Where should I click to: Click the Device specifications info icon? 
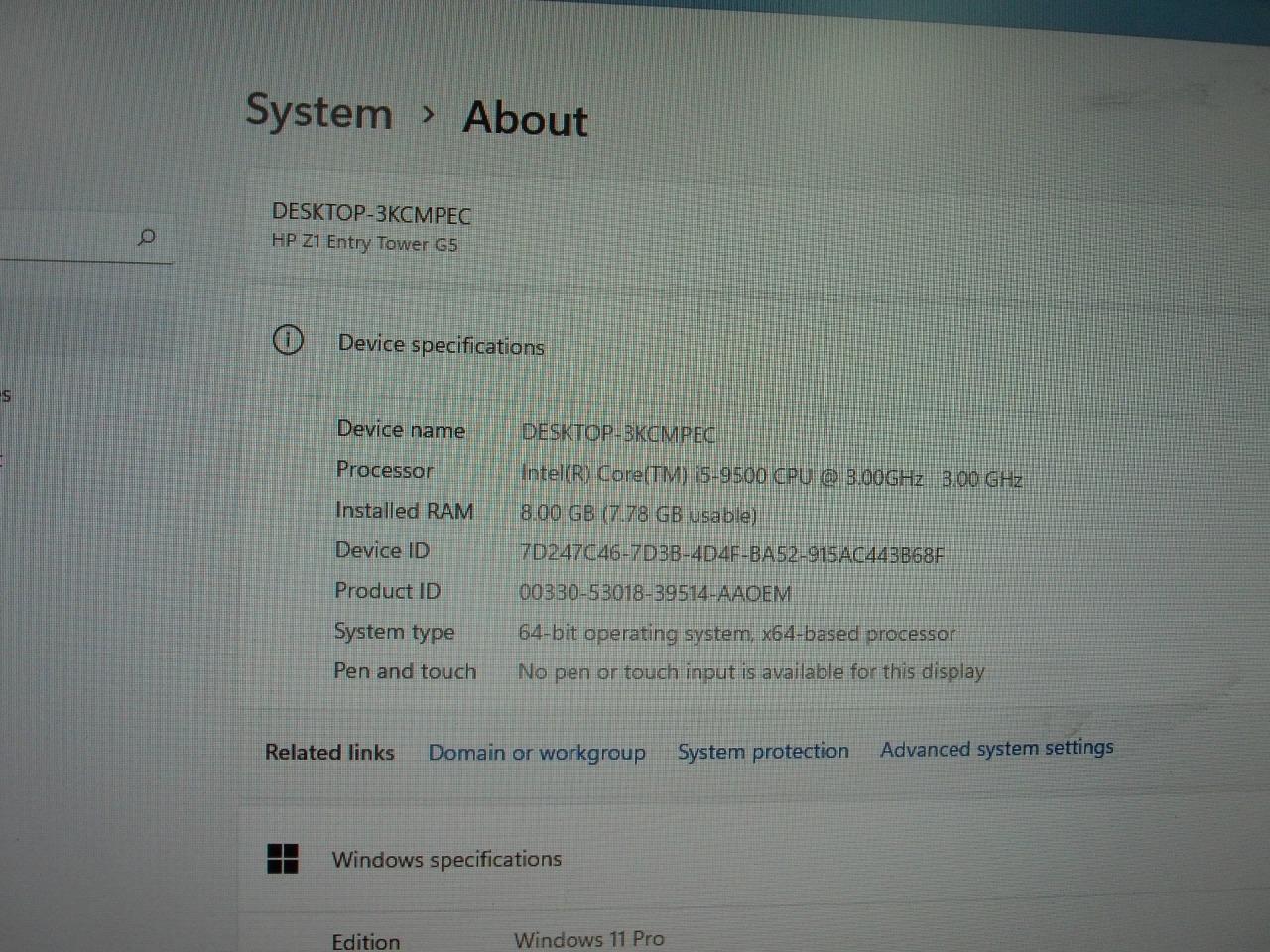(x=288, y=341)
